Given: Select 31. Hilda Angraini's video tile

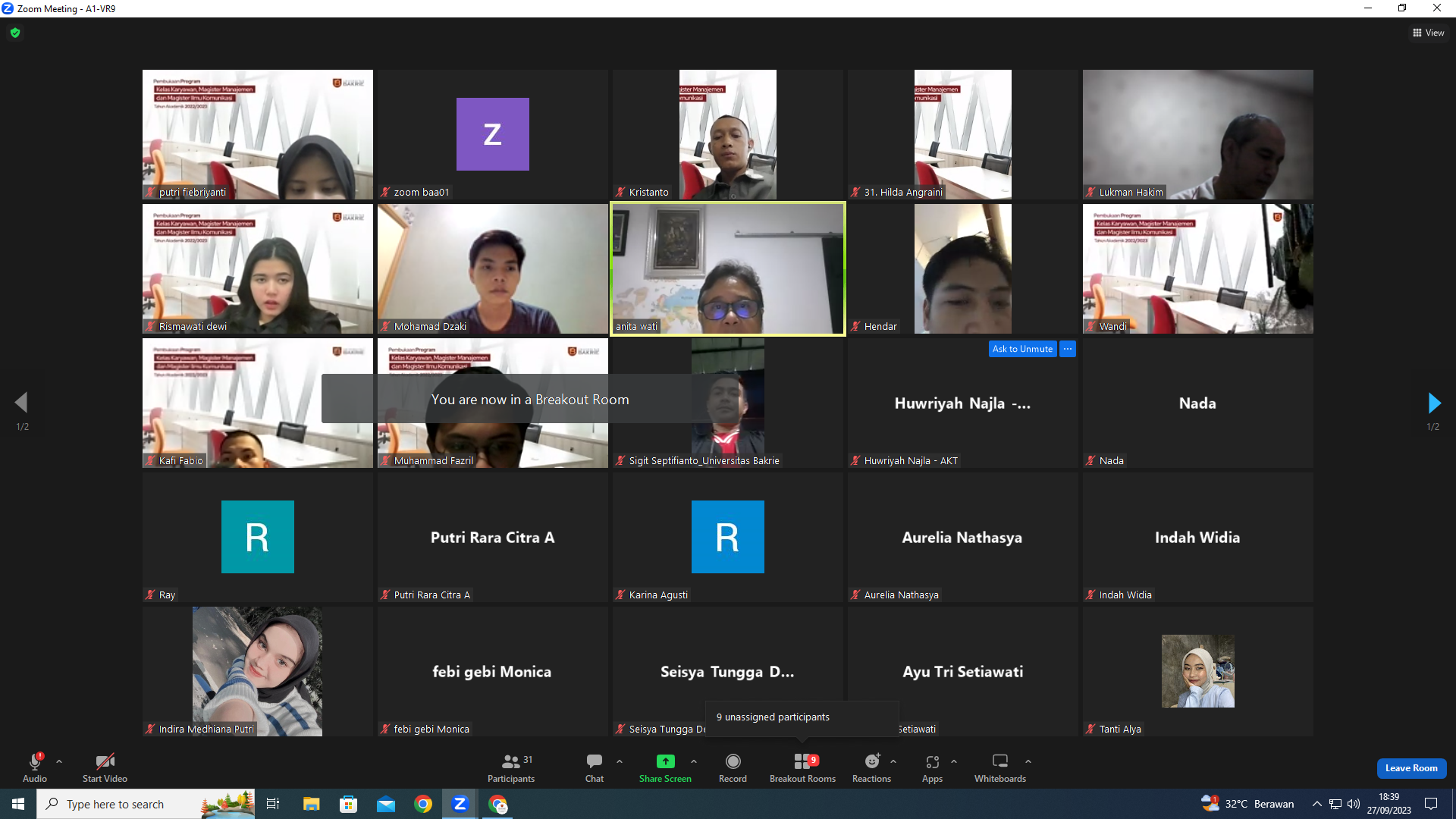Looking at the screenshot, I should point(963,134).
